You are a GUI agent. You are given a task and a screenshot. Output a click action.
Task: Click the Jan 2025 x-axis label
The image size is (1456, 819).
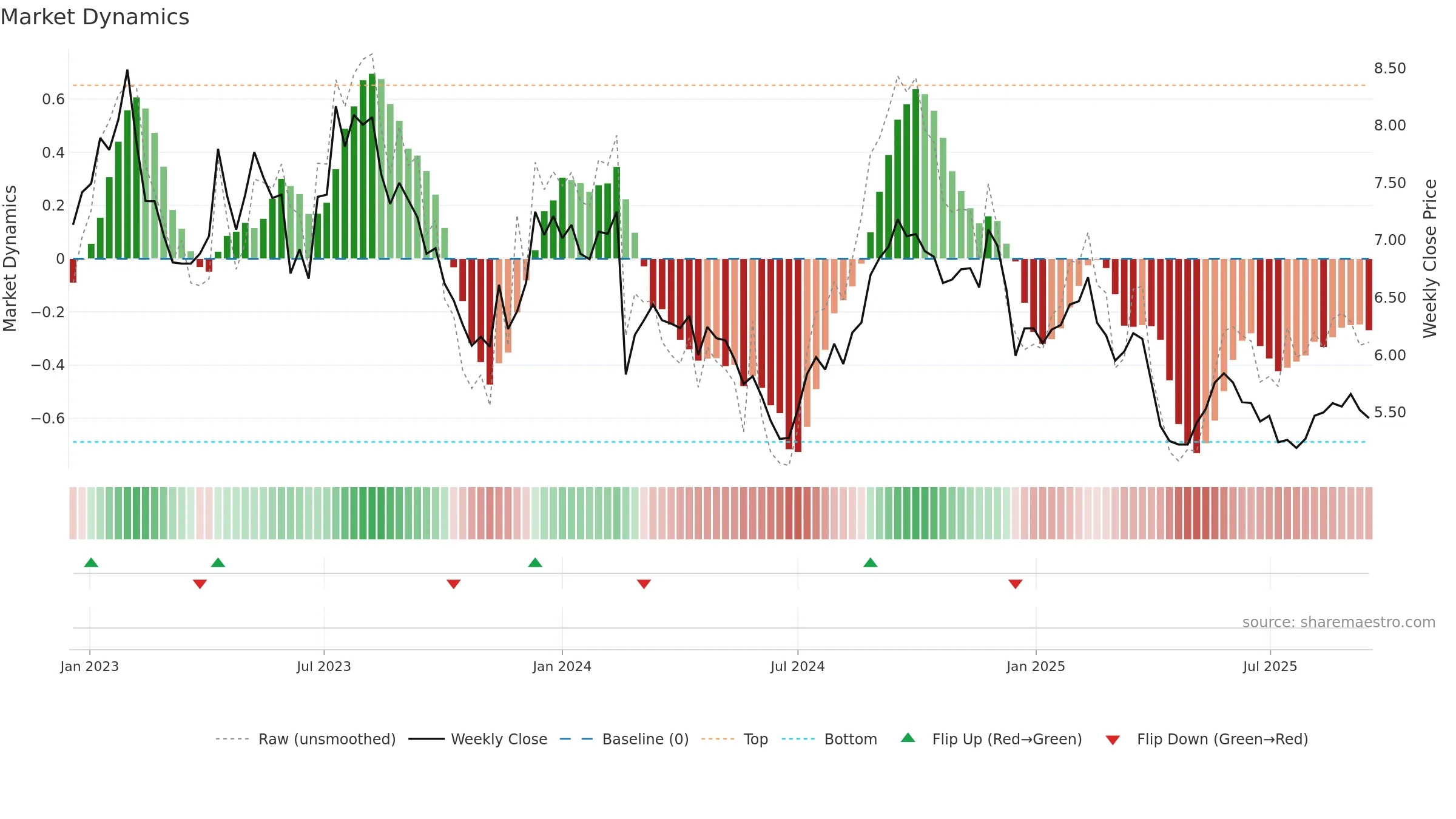(1036, 666)
